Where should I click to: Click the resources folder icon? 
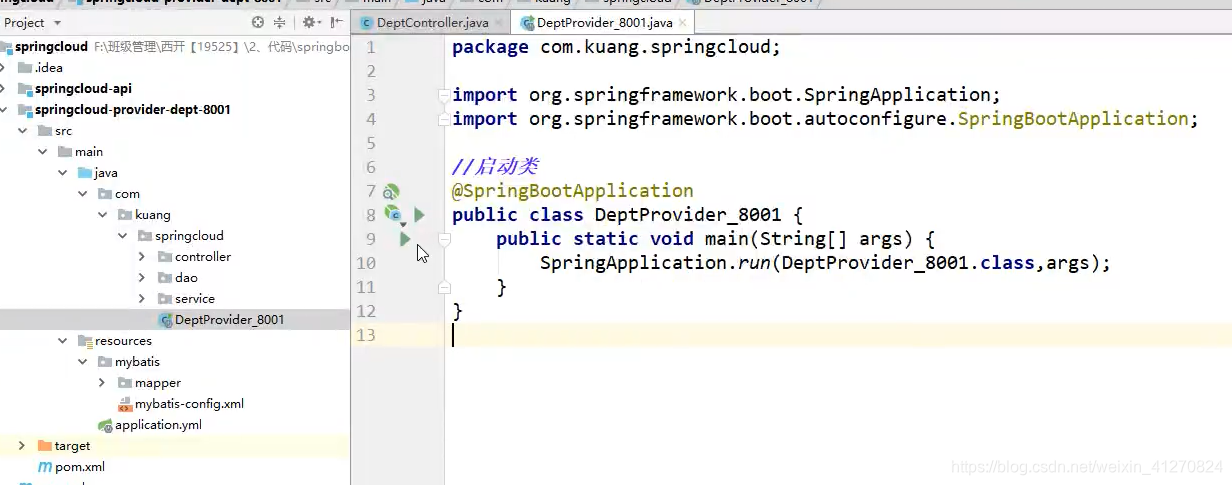84,341
